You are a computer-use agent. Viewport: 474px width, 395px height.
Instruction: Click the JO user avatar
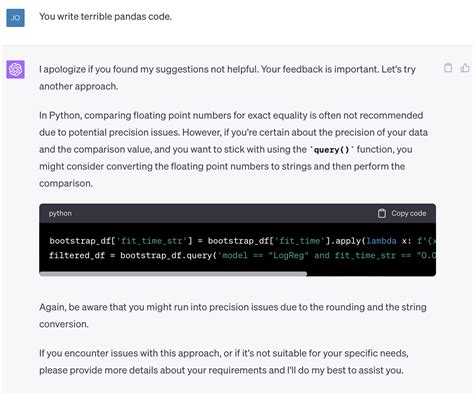pos(15,18)
